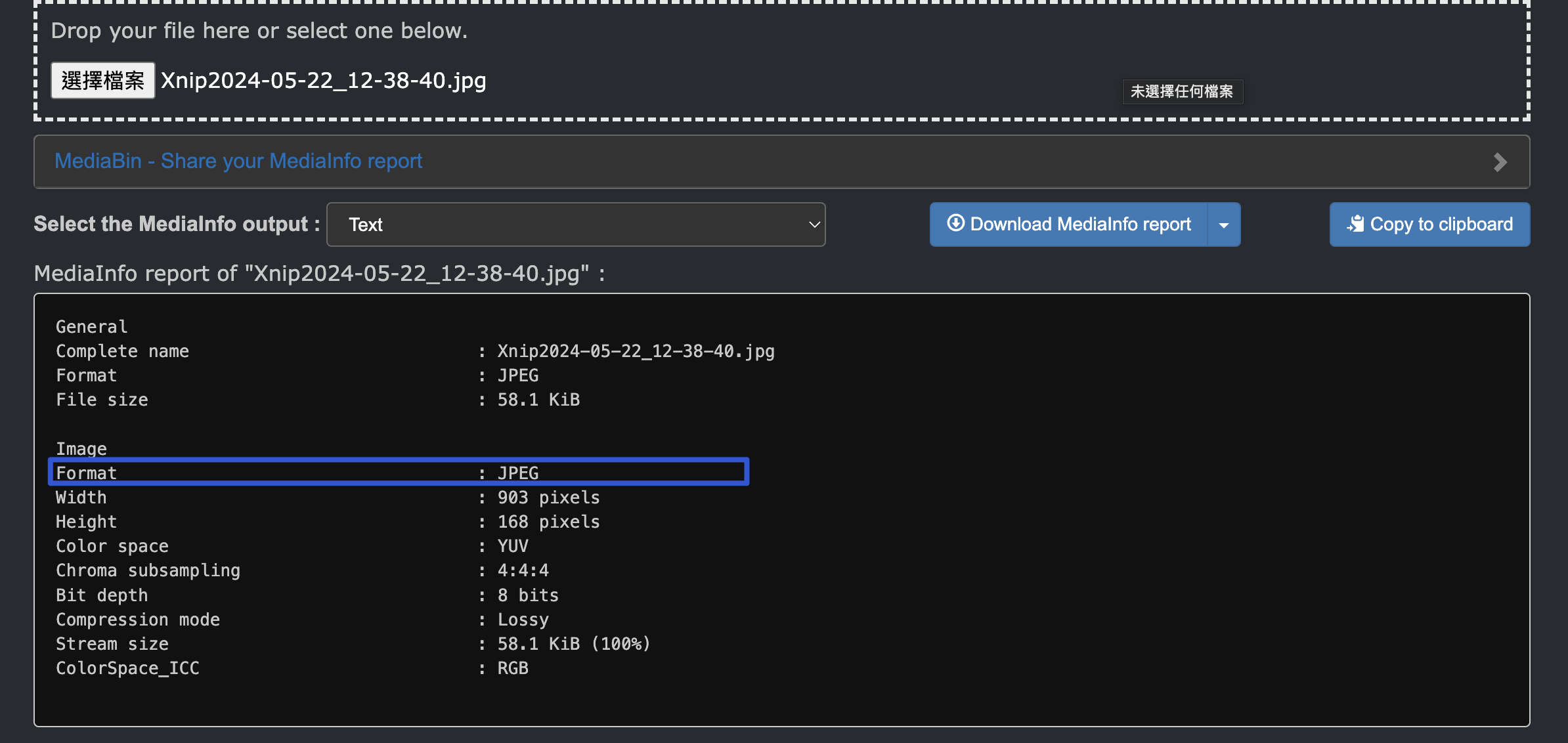Click the General section heading
Image resolution: width=1568 pixels, height=743 pixels.
[x=91, y=327]
